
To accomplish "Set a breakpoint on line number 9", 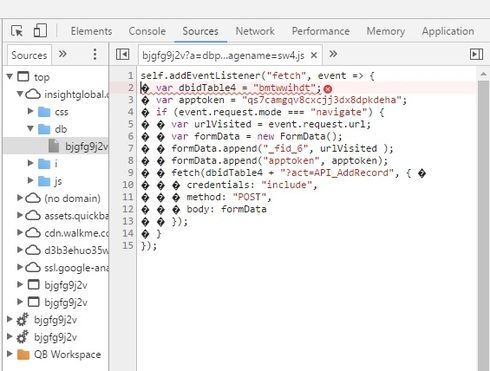I will (130, 172).
